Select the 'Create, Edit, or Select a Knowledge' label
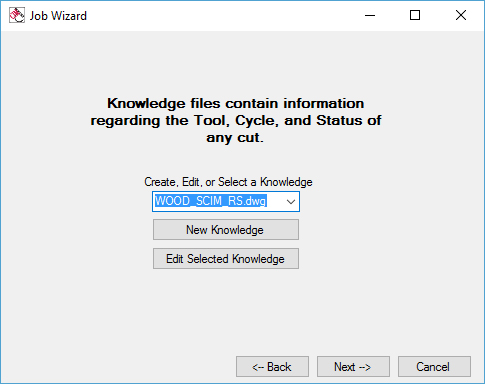The width and height of the screenshot is (485, 384). (x=228, y=182)
